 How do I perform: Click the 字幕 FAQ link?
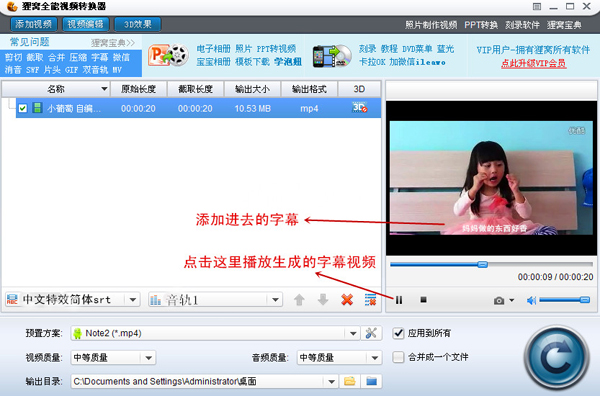tap(99, 57)
